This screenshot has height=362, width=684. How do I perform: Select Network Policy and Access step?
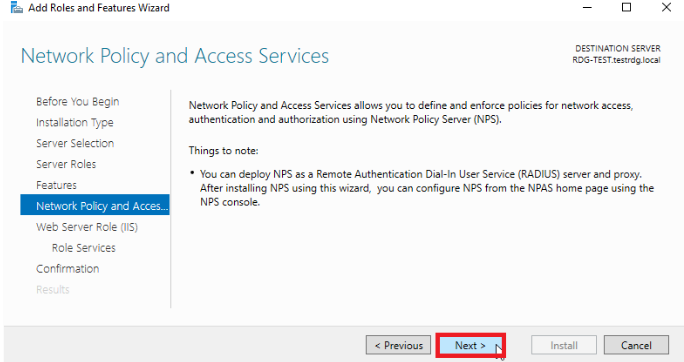point(95,205)
